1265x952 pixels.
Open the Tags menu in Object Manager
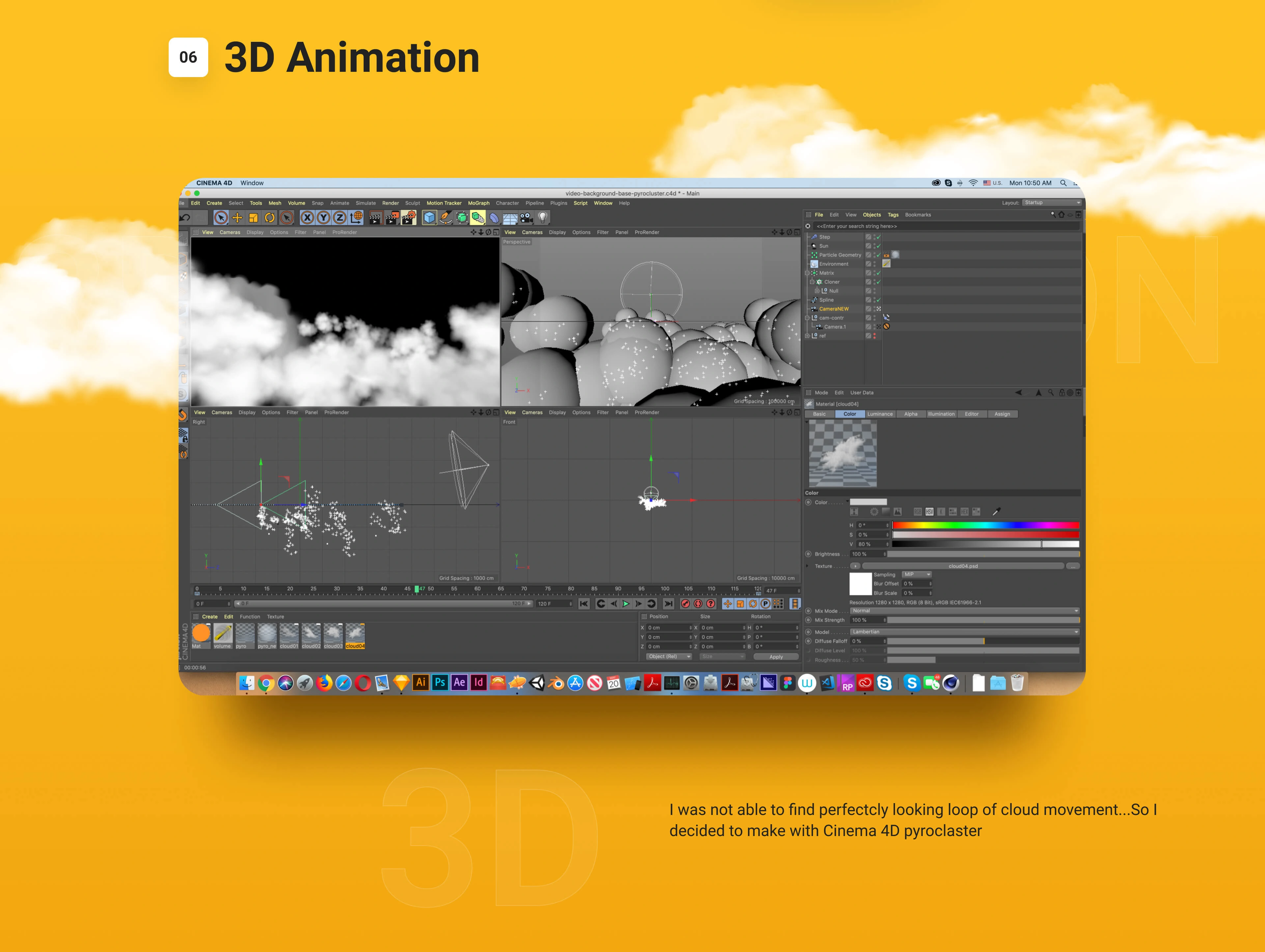(x=893, y=215)
